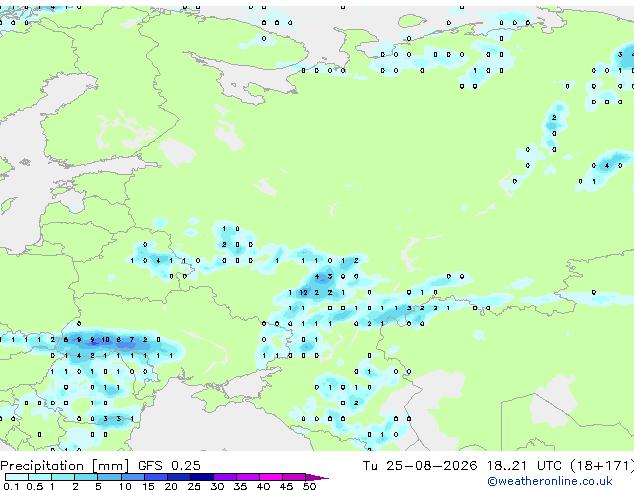
Task: Click the legend label '0.5'
Action: tap(35, 486)
